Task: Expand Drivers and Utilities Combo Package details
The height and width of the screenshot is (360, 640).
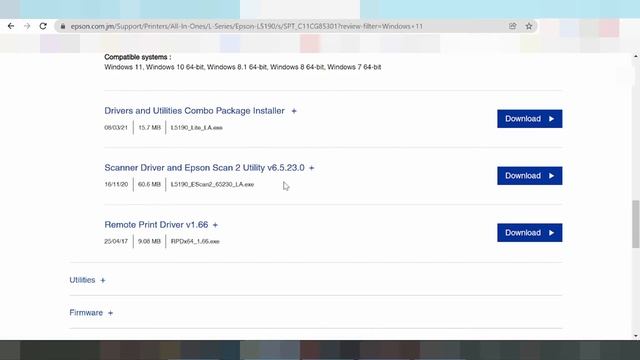Action: tap(294, 111)
